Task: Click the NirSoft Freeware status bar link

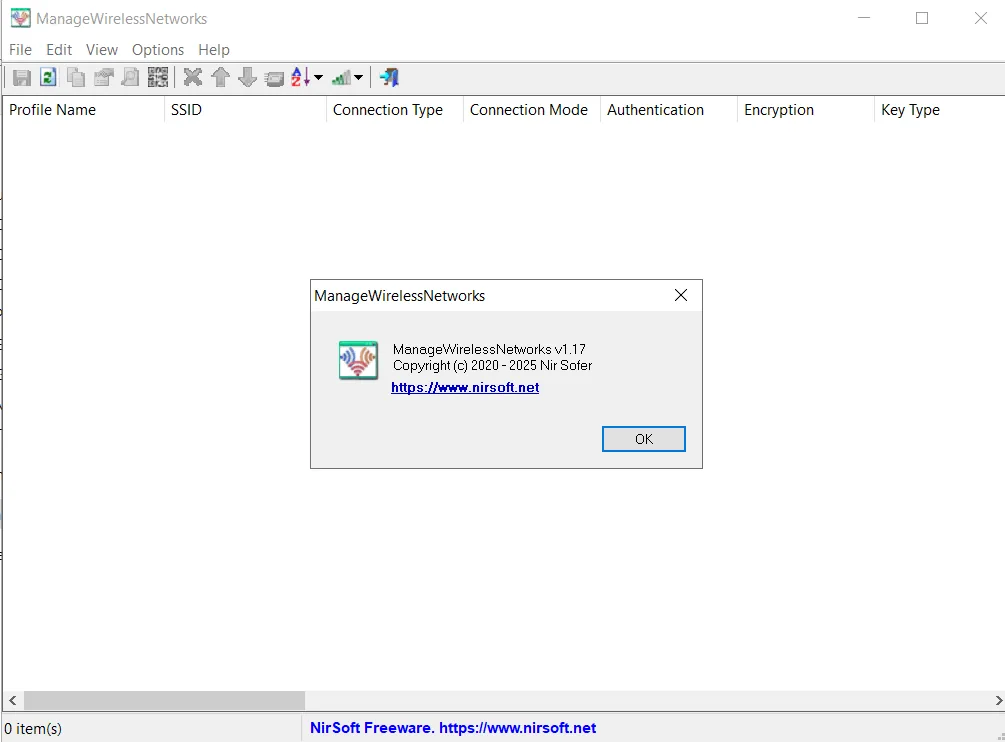Action: click(453, 728)
